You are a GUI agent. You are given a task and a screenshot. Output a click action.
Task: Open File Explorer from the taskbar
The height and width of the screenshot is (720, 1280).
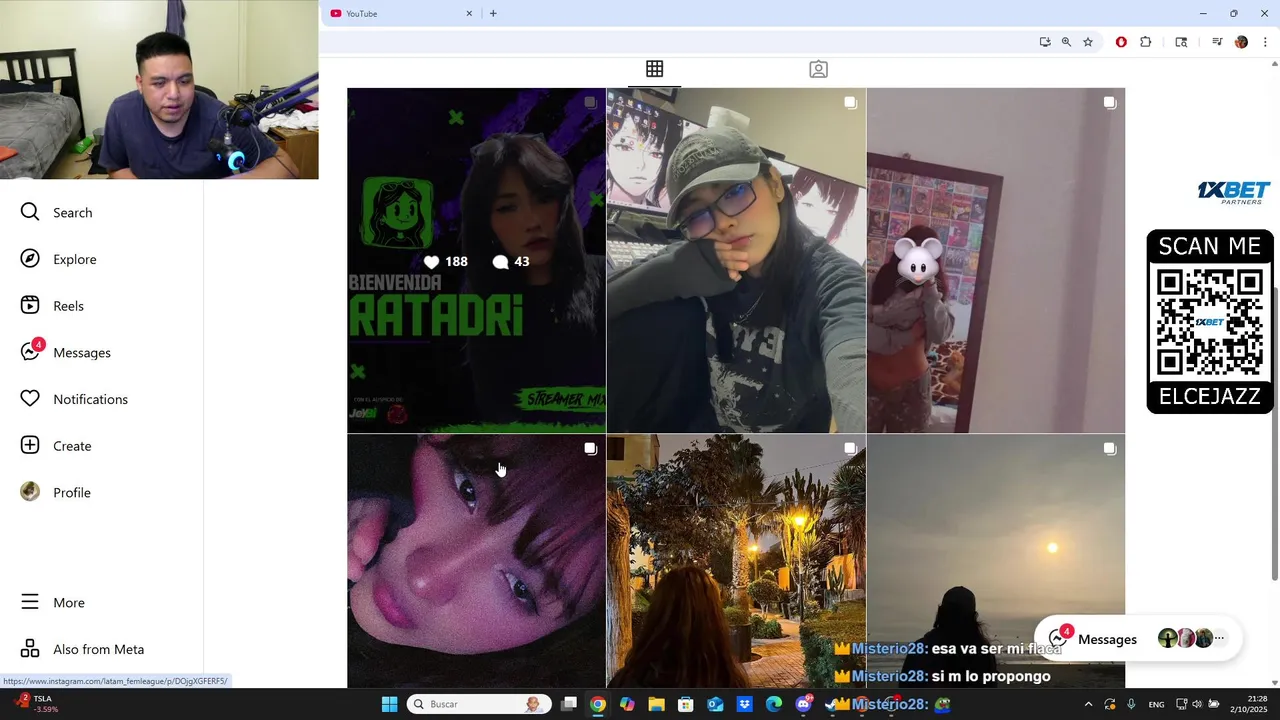[656, 704]
